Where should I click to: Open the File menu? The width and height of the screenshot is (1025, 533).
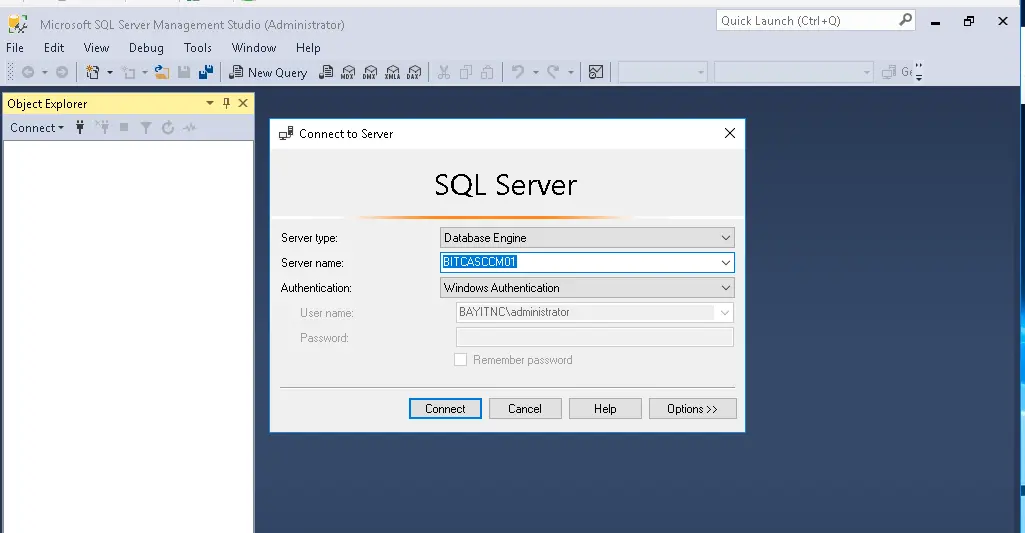(x=15, y=48)
